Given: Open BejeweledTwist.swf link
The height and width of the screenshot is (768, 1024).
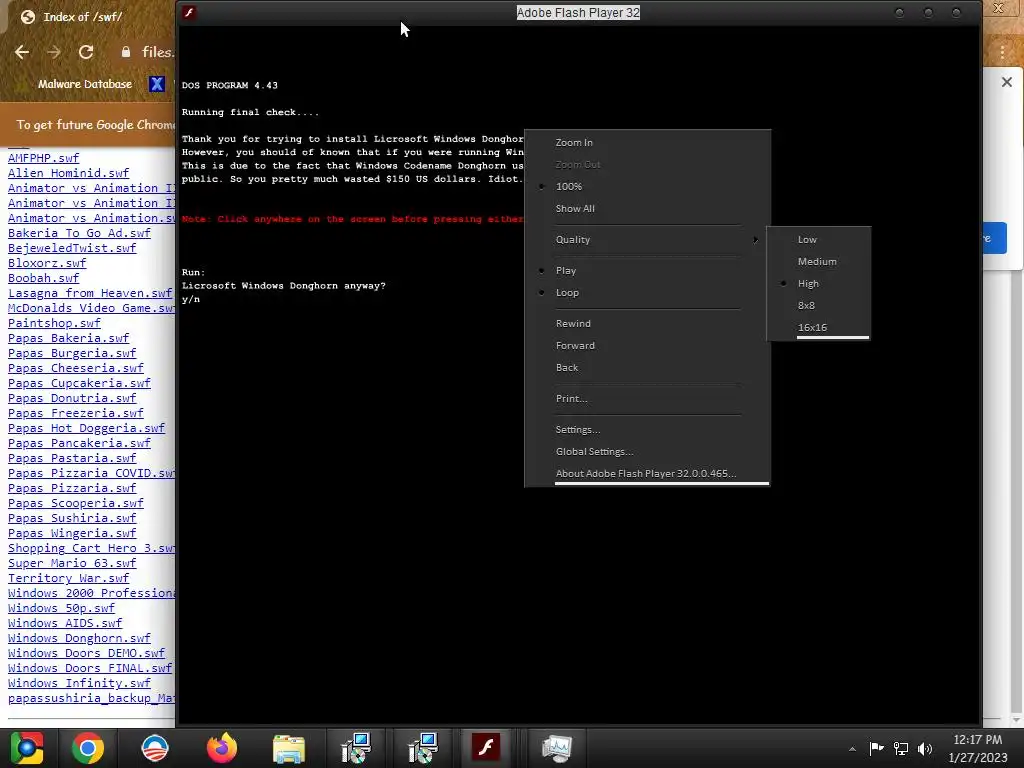Looking at the screenshot, I should [x=72, y=248].
